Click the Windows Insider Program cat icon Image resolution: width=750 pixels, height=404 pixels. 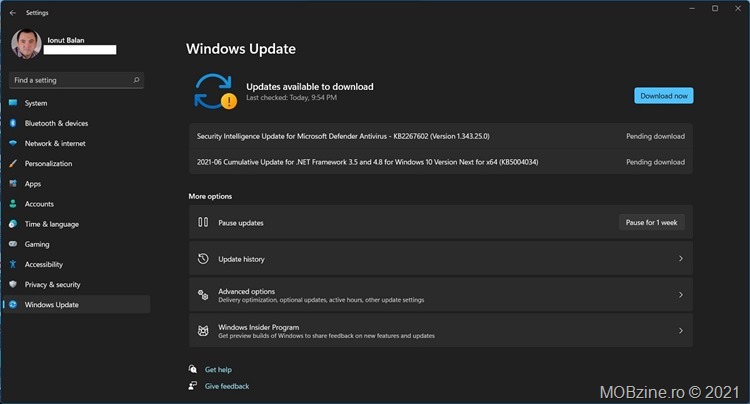(203, 331)
